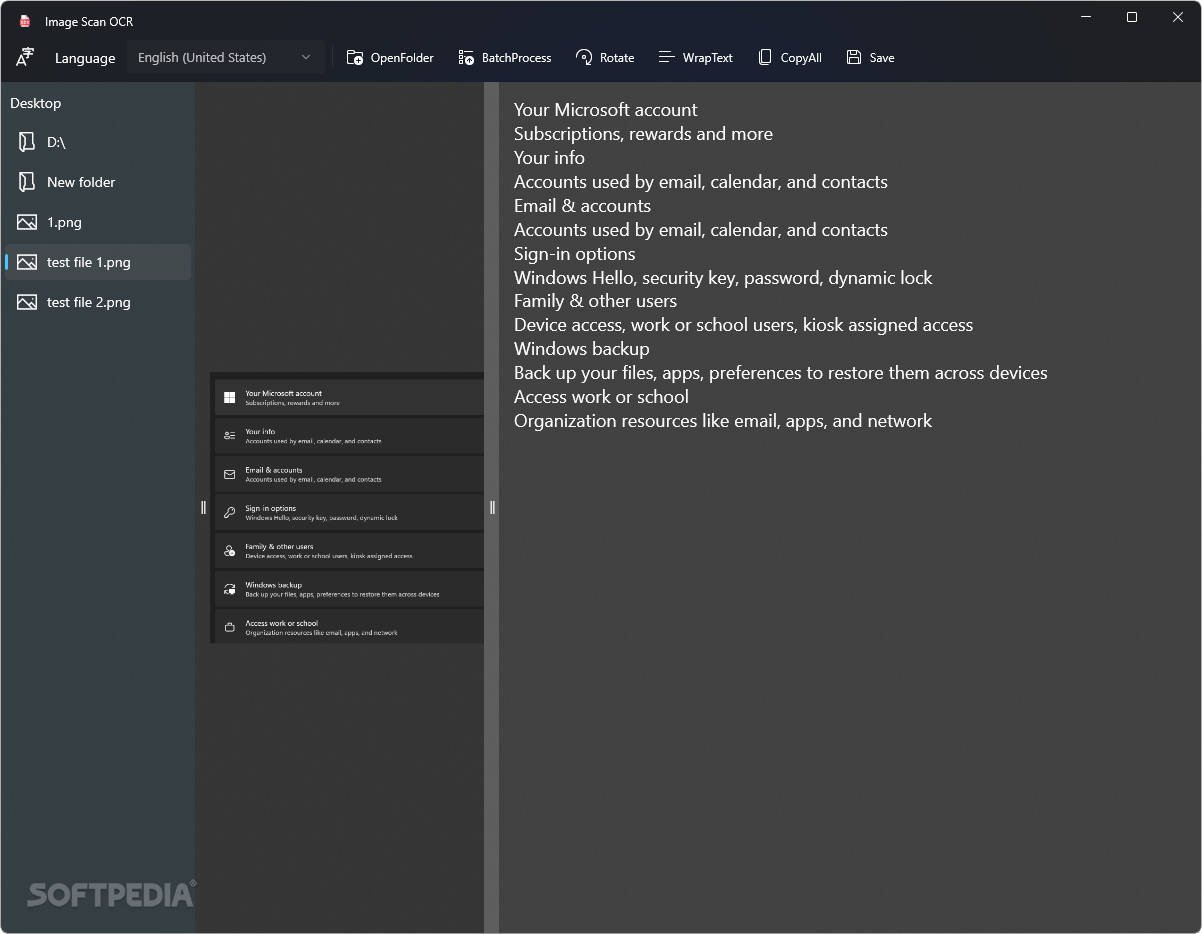Click the scanned image preview thumbnail

tap(347, 508)
